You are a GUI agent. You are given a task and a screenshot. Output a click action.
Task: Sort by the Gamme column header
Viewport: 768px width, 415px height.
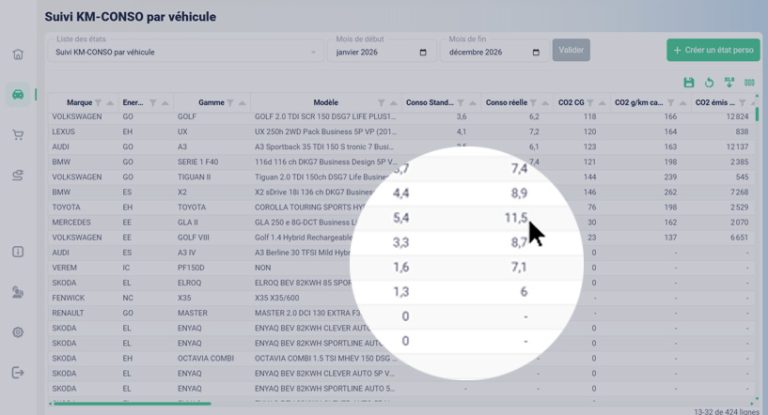tap(211, 103)
